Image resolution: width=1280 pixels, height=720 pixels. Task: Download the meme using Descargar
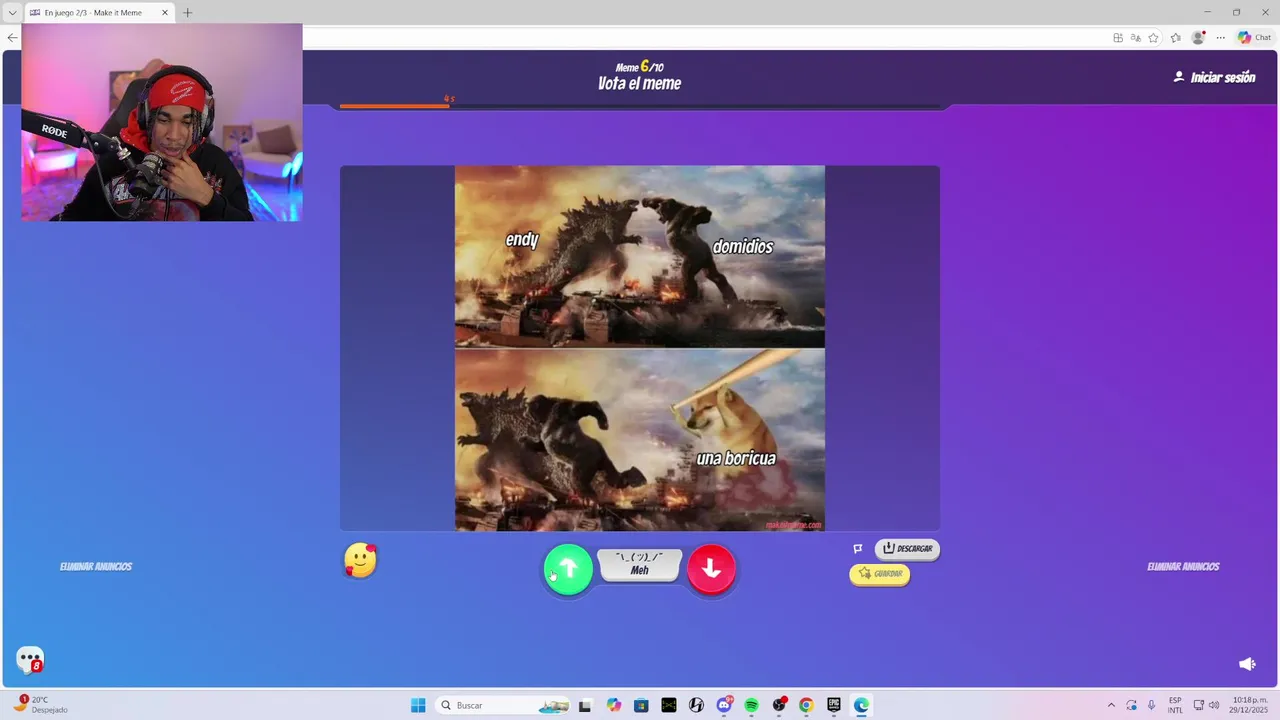pyautogui.click(x=907, y=549)
